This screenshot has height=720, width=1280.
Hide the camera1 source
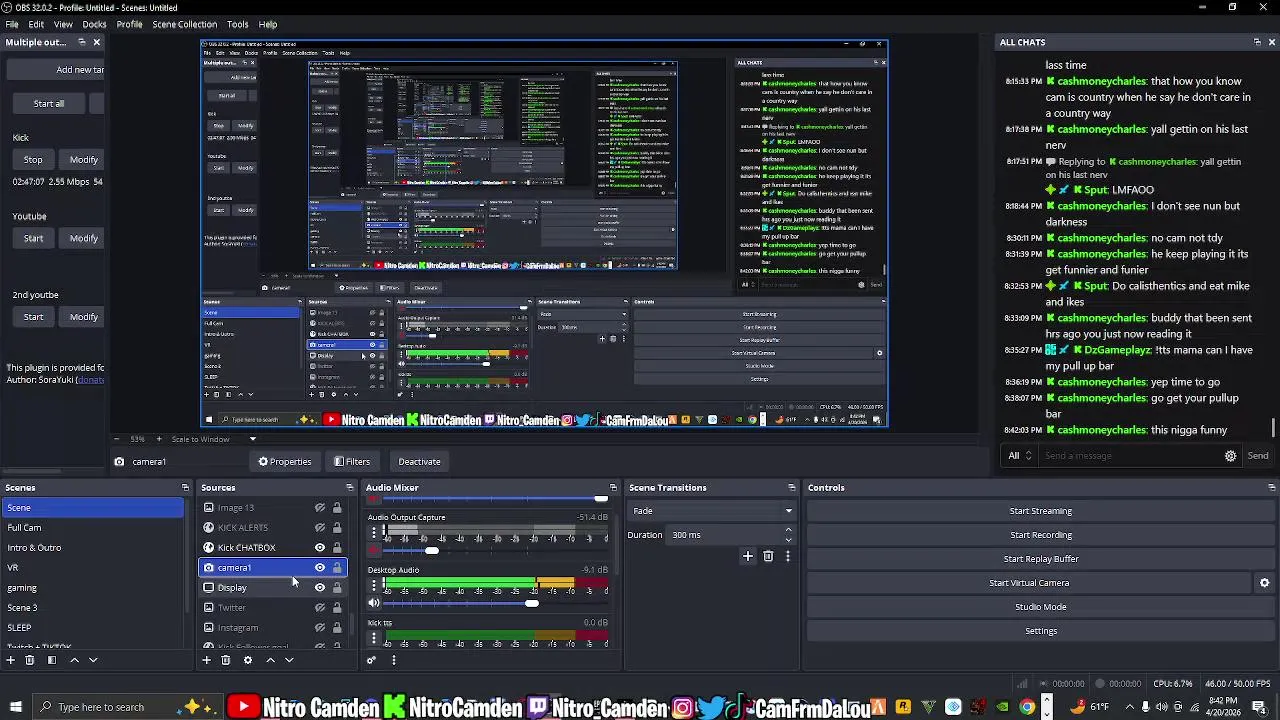point(320,568)
